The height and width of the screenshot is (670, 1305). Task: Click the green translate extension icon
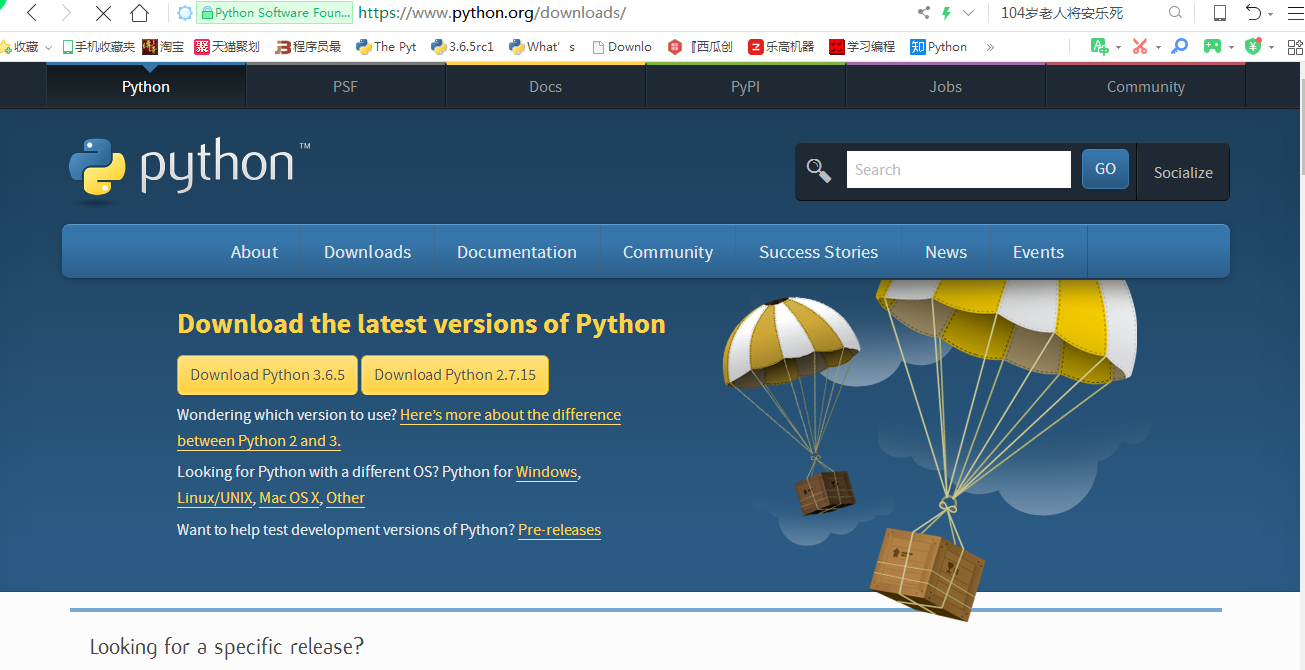pos(1100,46)
